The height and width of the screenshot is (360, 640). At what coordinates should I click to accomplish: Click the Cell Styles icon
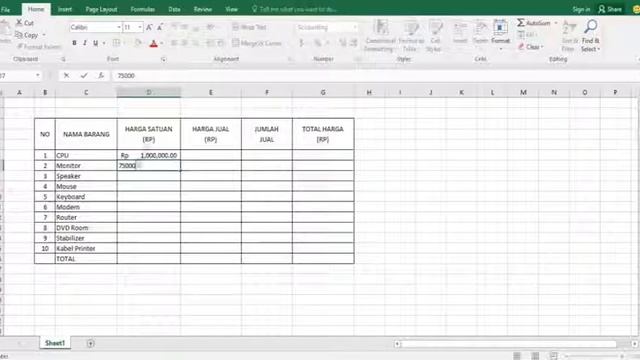pos(435,28)
